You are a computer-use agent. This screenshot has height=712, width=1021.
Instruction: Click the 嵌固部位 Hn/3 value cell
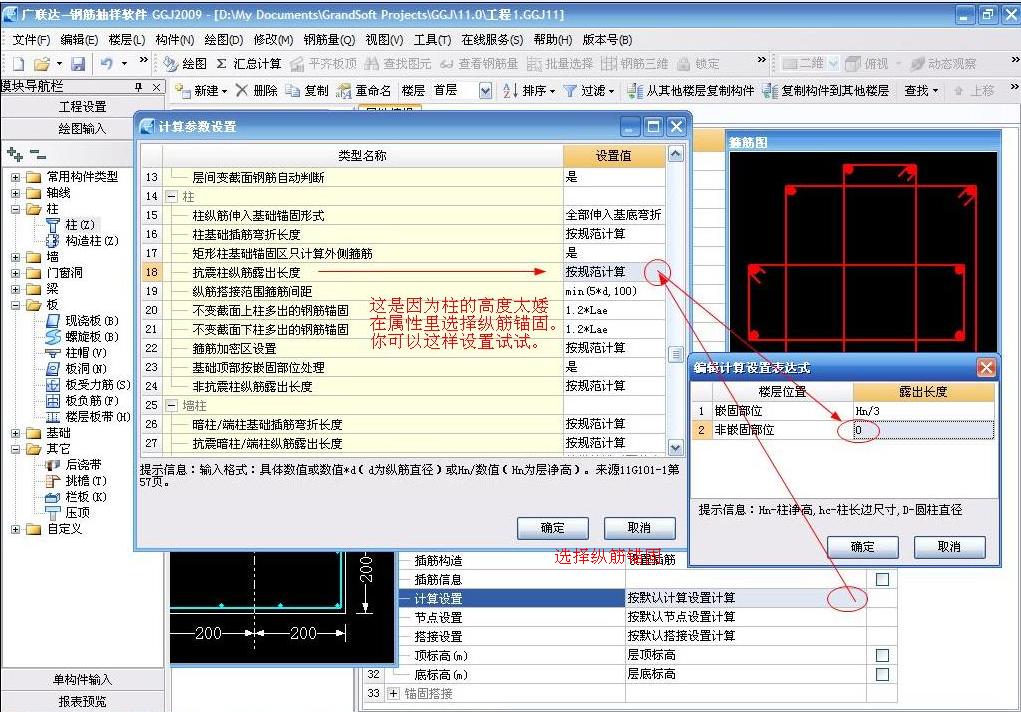pyautogui.click(x=923, y=411)
